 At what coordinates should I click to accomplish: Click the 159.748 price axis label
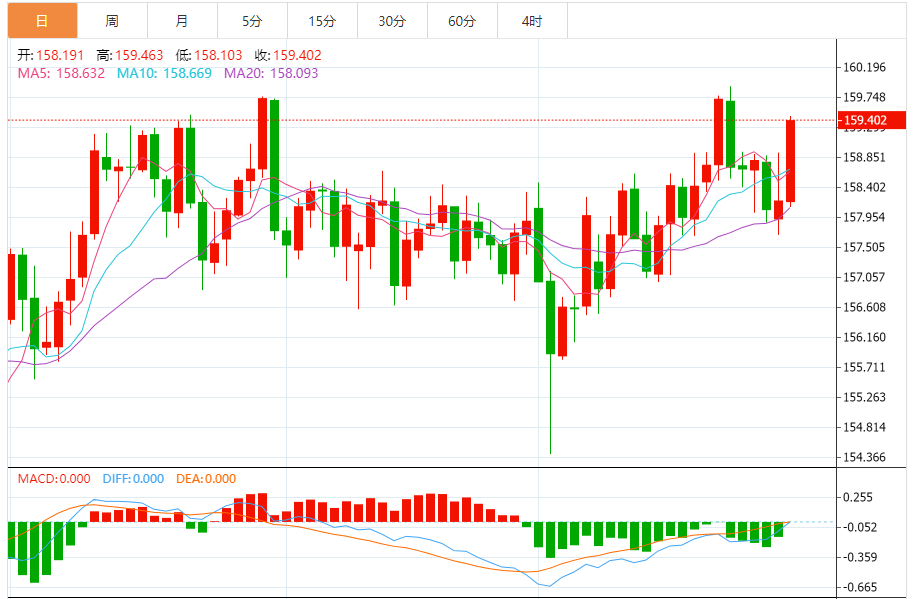pos(864,97)
